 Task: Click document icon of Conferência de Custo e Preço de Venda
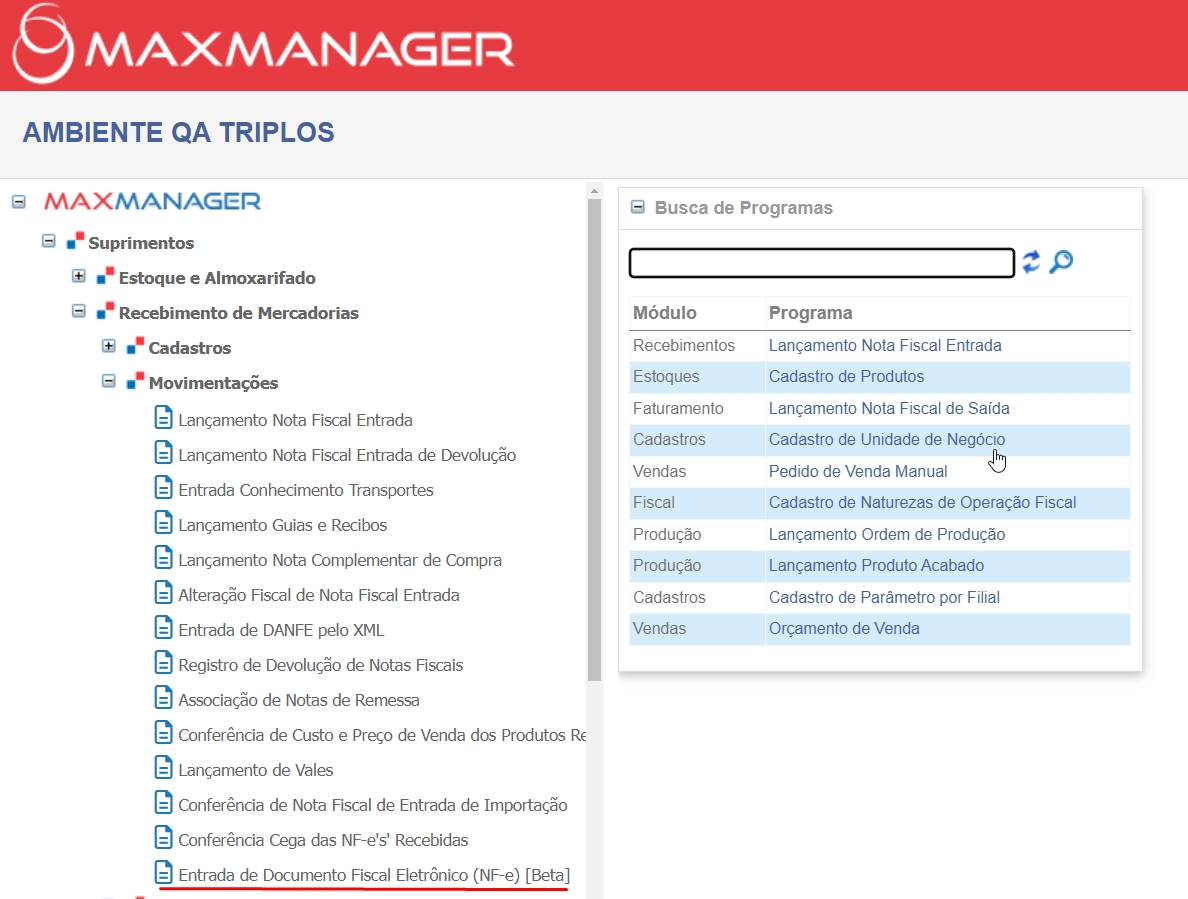click(164, 732)
